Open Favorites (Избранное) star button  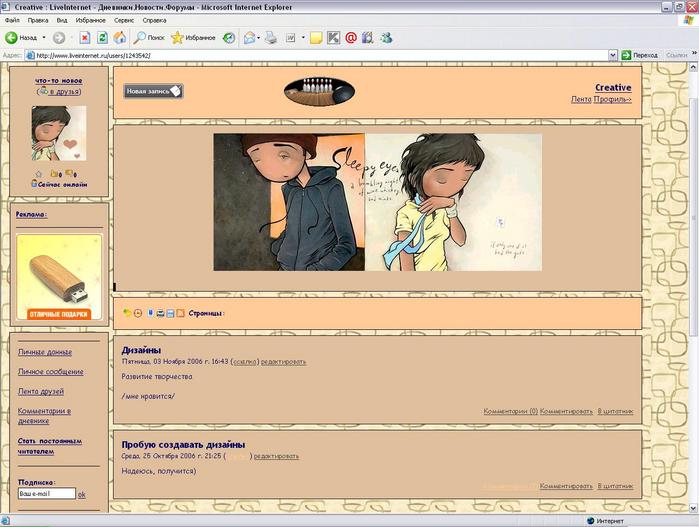[x=191, y=38]
